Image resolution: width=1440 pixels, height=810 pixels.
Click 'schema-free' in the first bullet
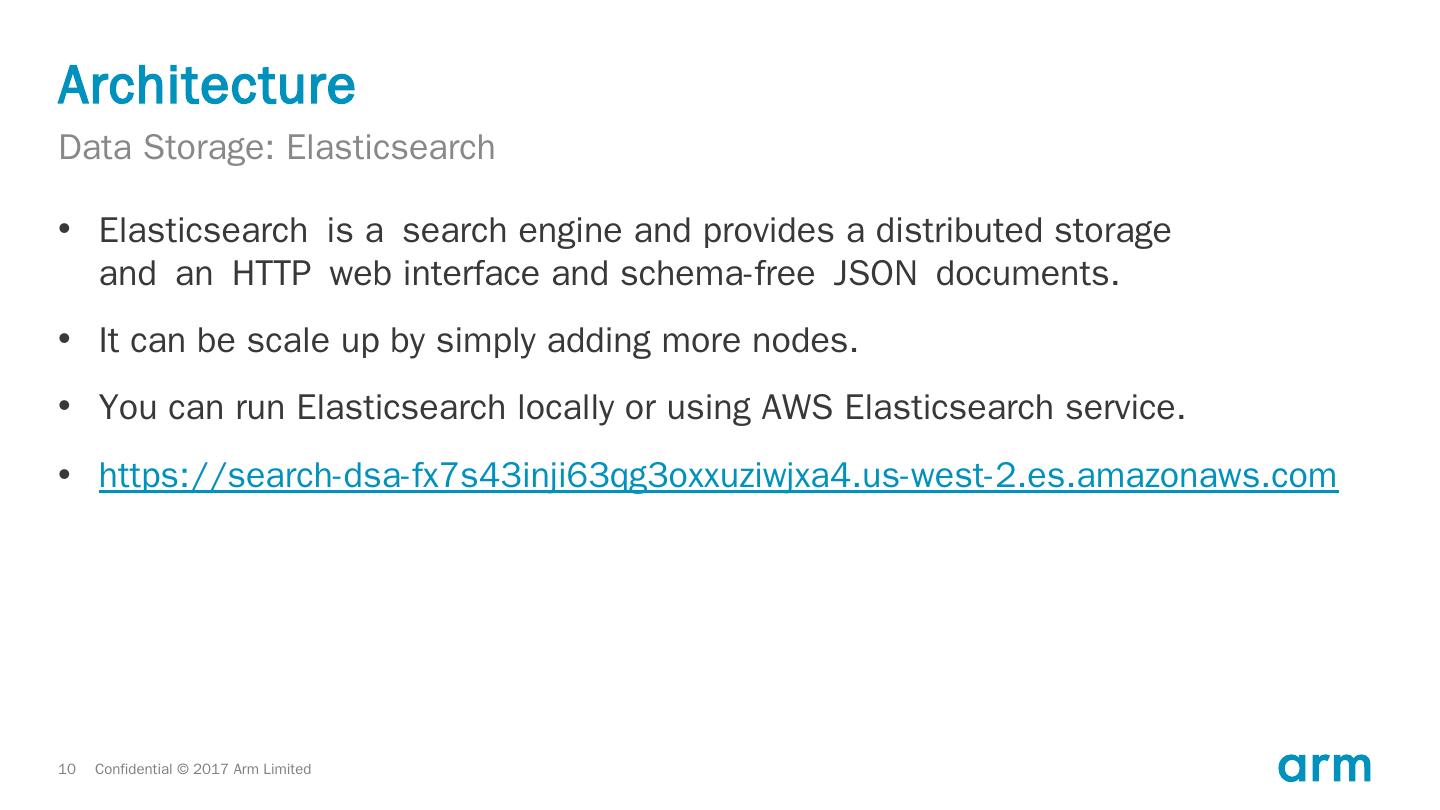coord(717,274)
